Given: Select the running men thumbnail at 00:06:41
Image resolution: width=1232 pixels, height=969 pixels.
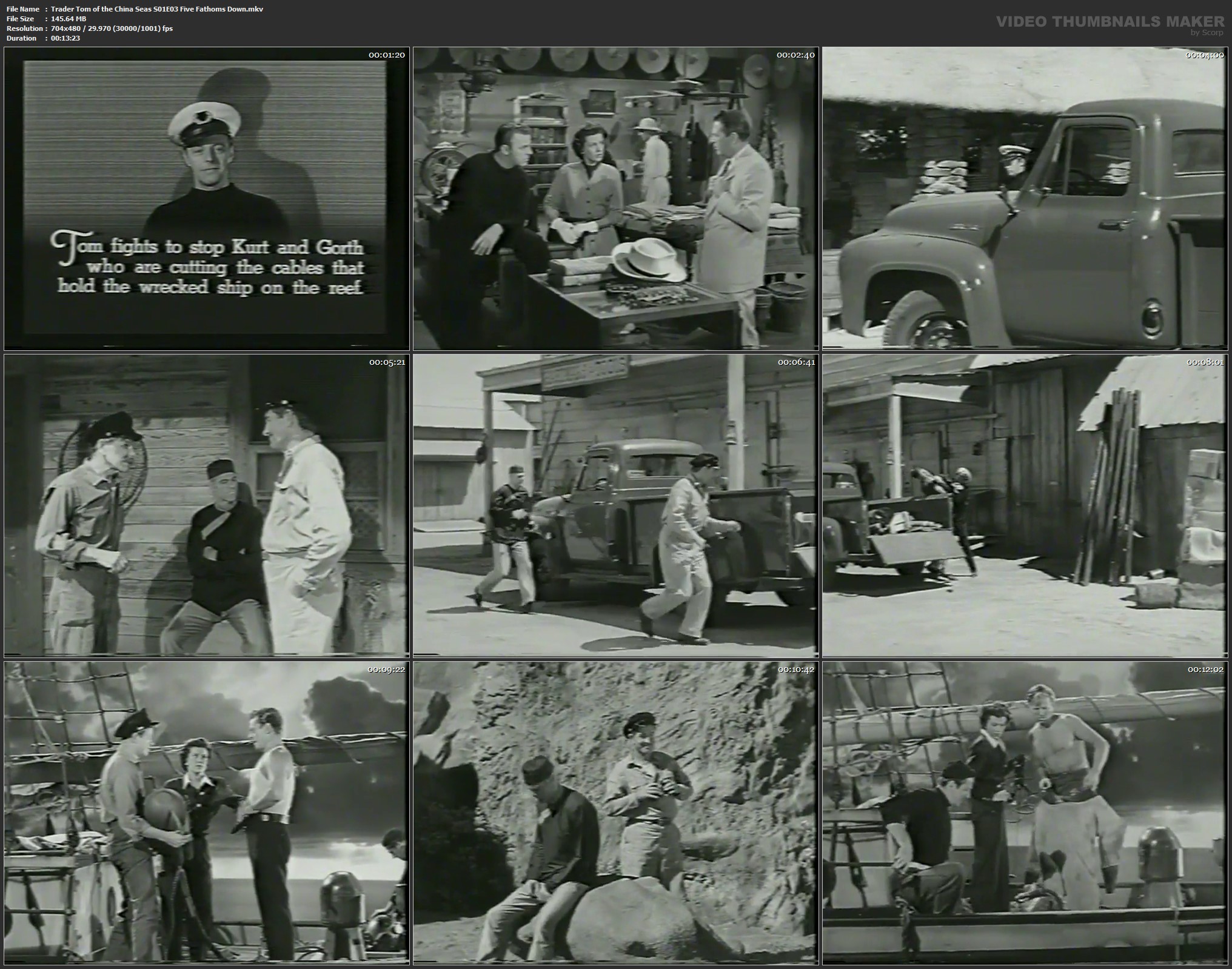Looking at the screenshot, I should click(615, 506).
